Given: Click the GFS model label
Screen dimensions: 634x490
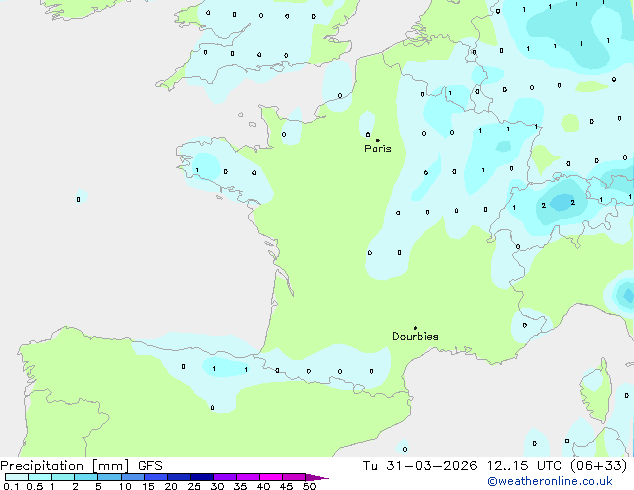Looking at the screenshot, I should click(x=150, y=466).
